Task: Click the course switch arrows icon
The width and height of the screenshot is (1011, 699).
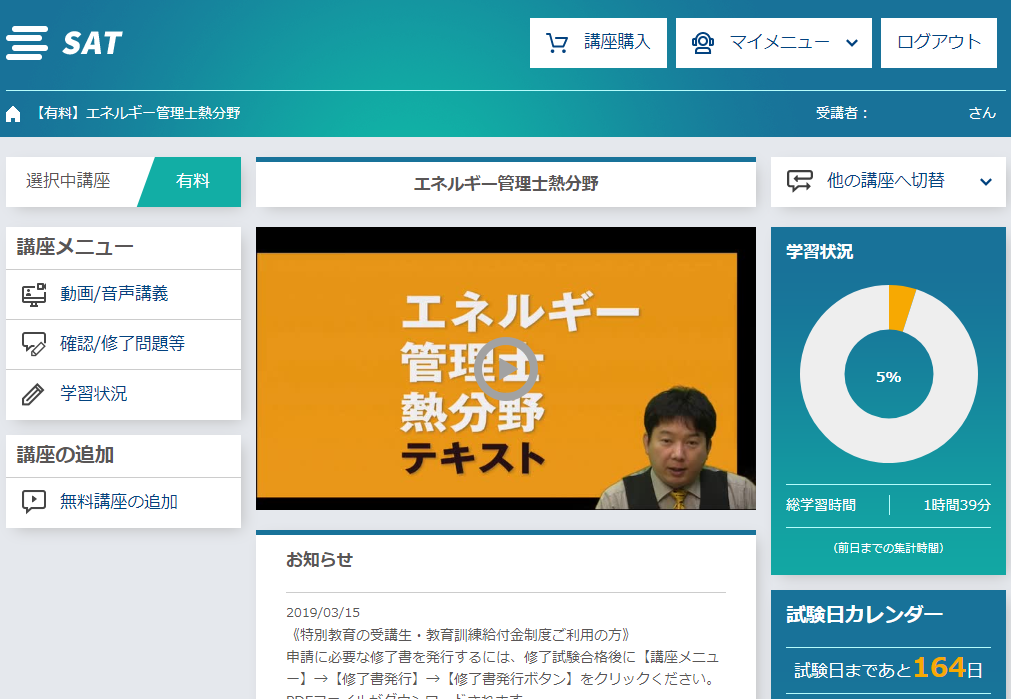Action: coord(799,181)
